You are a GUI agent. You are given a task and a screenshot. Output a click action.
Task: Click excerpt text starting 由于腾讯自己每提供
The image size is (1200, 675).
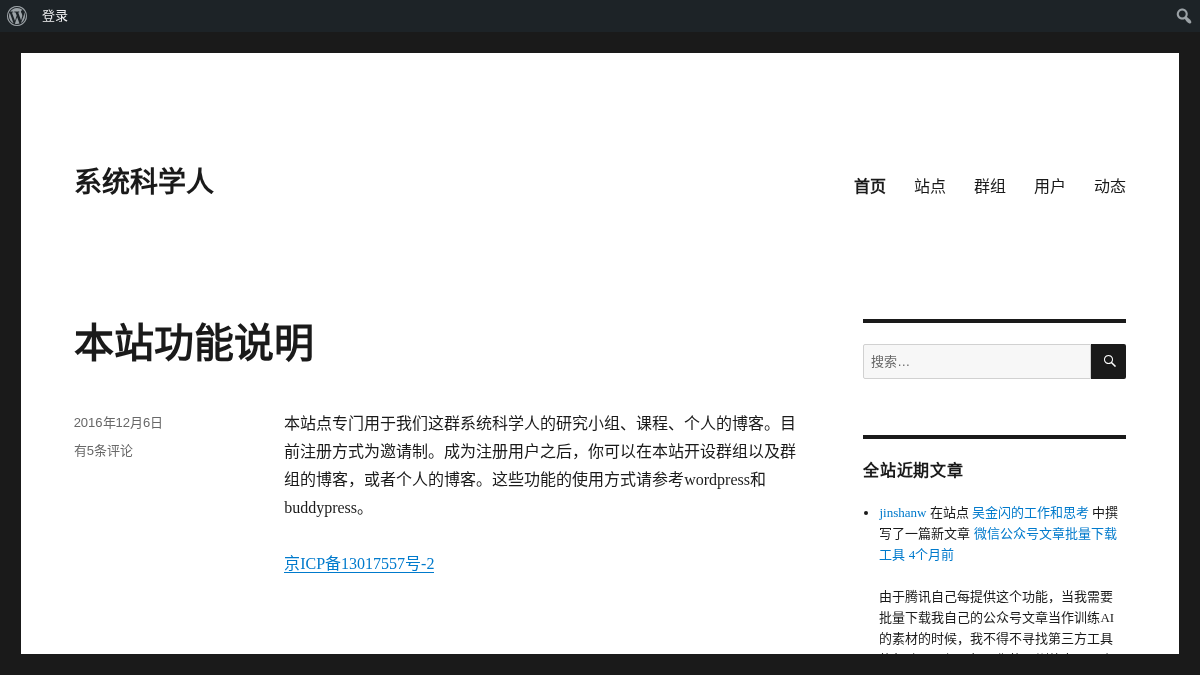click(x=997, y=620)
